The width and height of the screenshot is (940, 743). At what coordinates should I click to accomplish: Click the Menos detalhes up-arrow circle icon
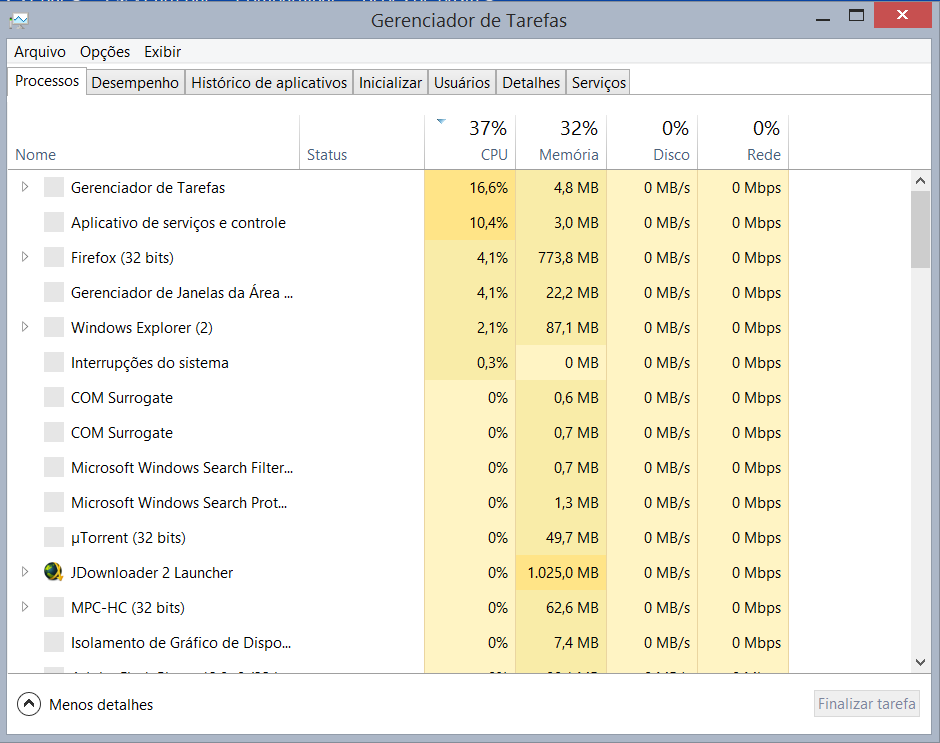[29, 705]
